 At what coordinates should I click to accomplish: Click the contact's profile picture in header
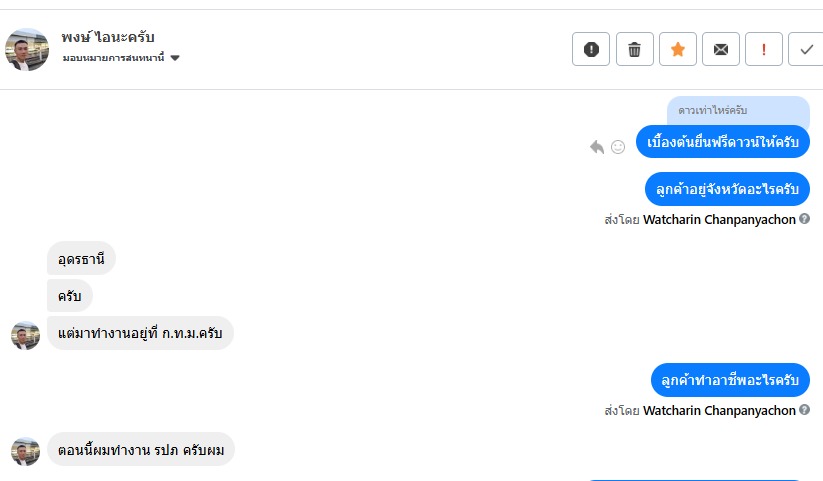[27, 49]
